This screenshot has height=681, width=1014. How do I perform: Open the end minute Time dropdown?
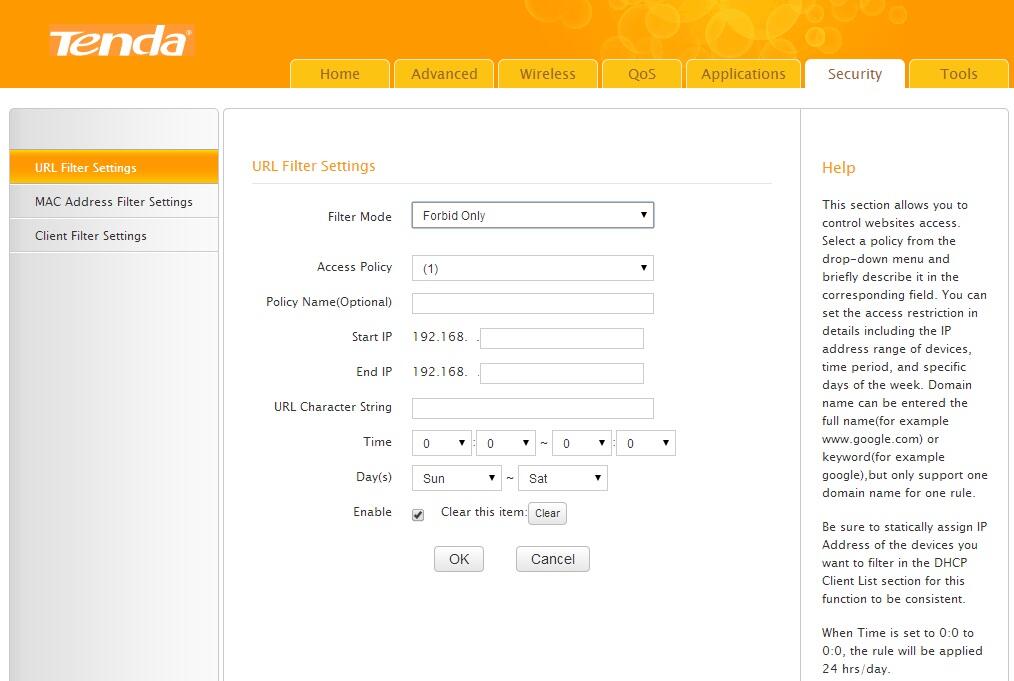coord(646,443)
